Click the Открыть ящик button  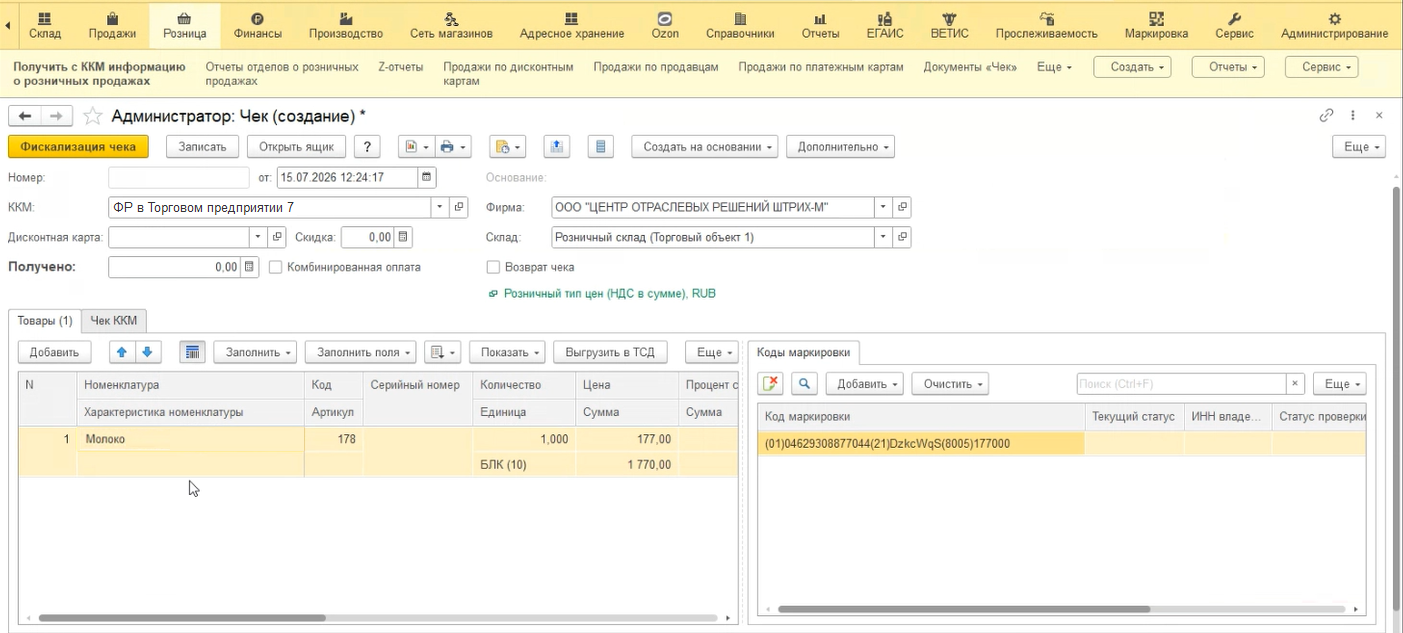296,147
